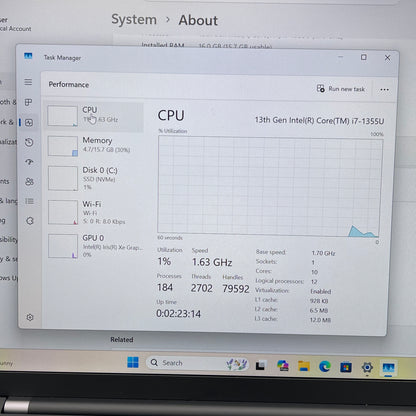Open File Explorer on taskbar

pyautogui.click(x=304, y=366)
